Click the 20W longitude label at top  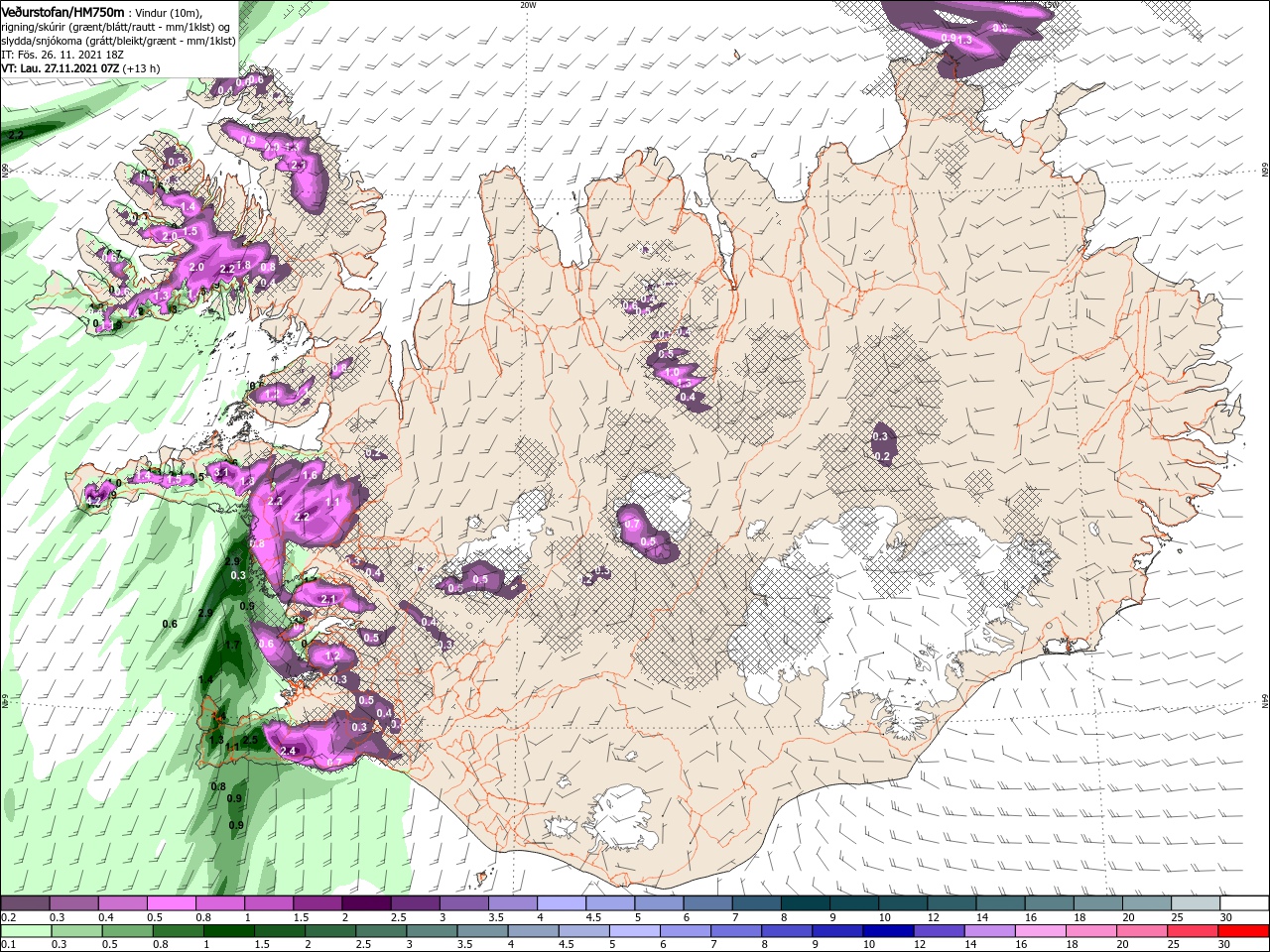tap(528, 5)
